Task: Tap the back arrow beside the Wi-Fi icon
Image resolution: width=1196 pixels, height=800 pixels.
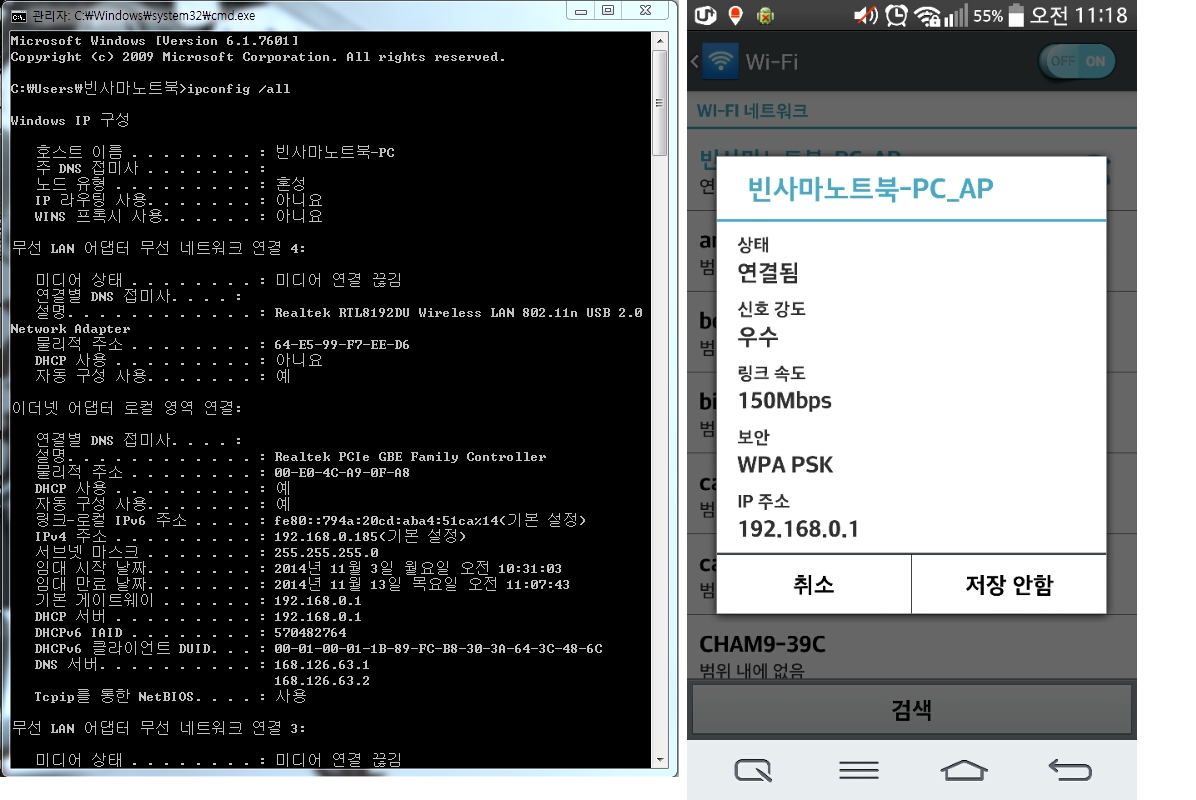Action: [694, 62]
